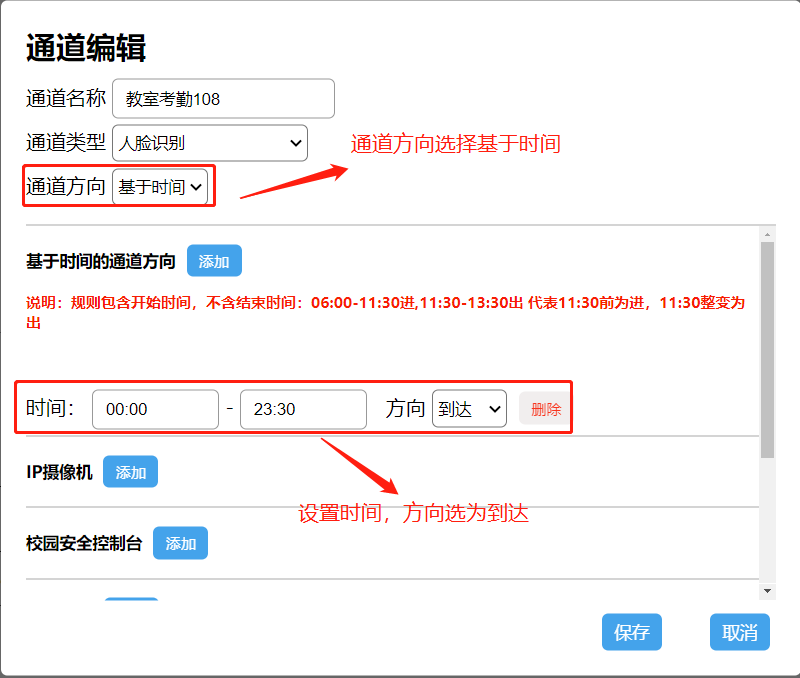Open the 通道类型 dropdown showing 人脸识别
Image resolution: width=800 pixels, height=678 pixels.
[x=210, y=143]
